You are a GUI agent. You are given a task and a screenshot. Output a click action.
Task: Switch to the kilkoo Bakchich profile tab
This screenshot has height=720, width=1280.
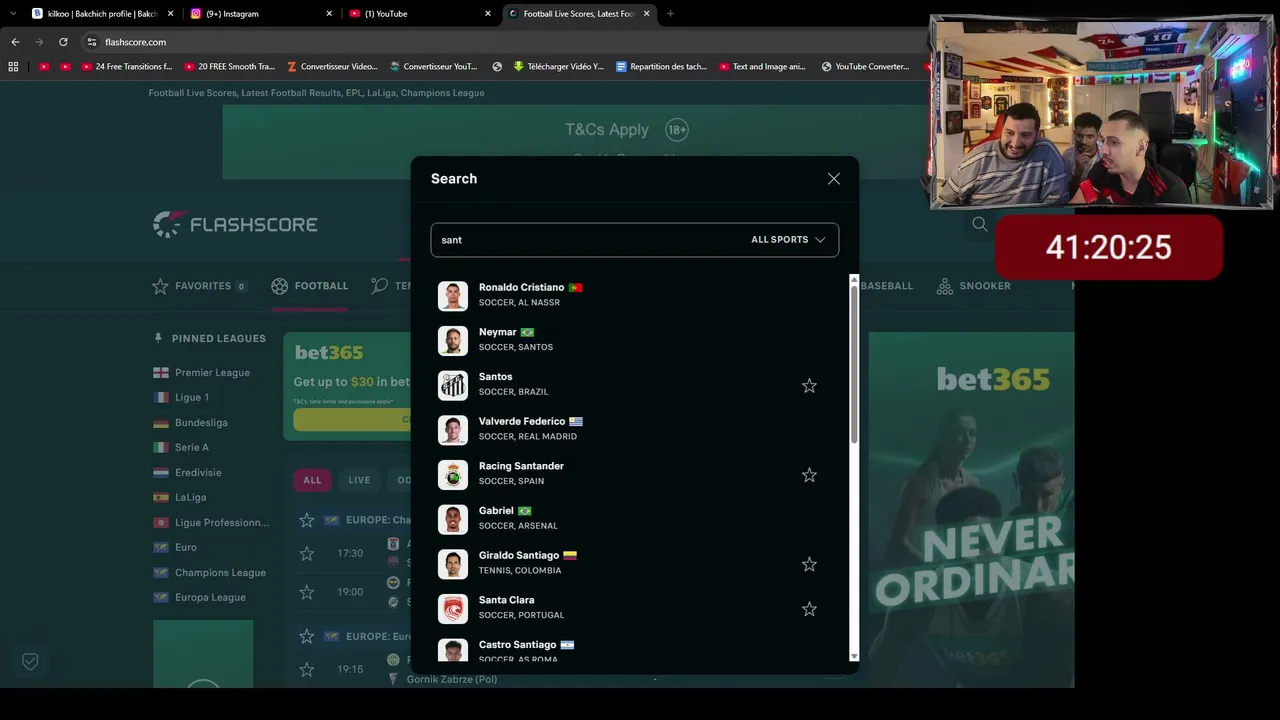point(102,14)
